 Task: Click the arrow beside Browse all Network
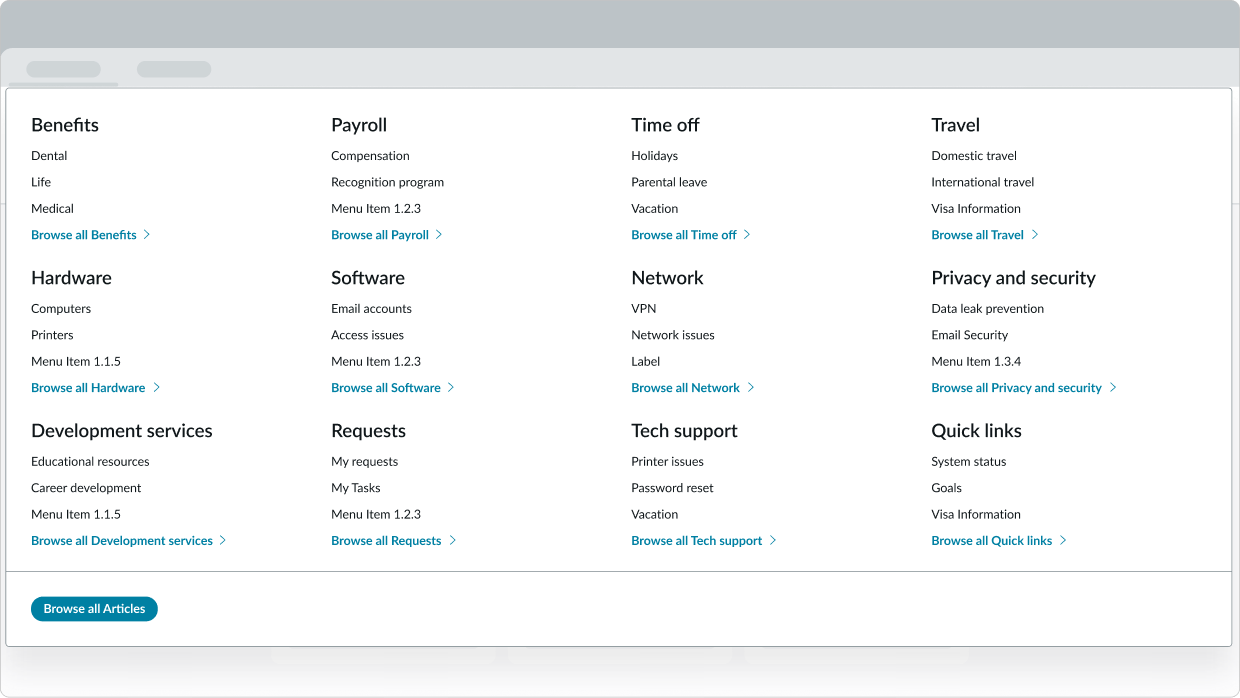coord(750,388)
